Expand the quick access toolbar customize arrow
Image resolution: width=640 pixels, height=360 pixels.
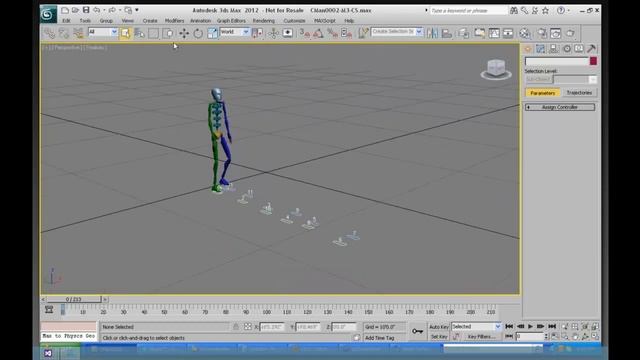137,10
